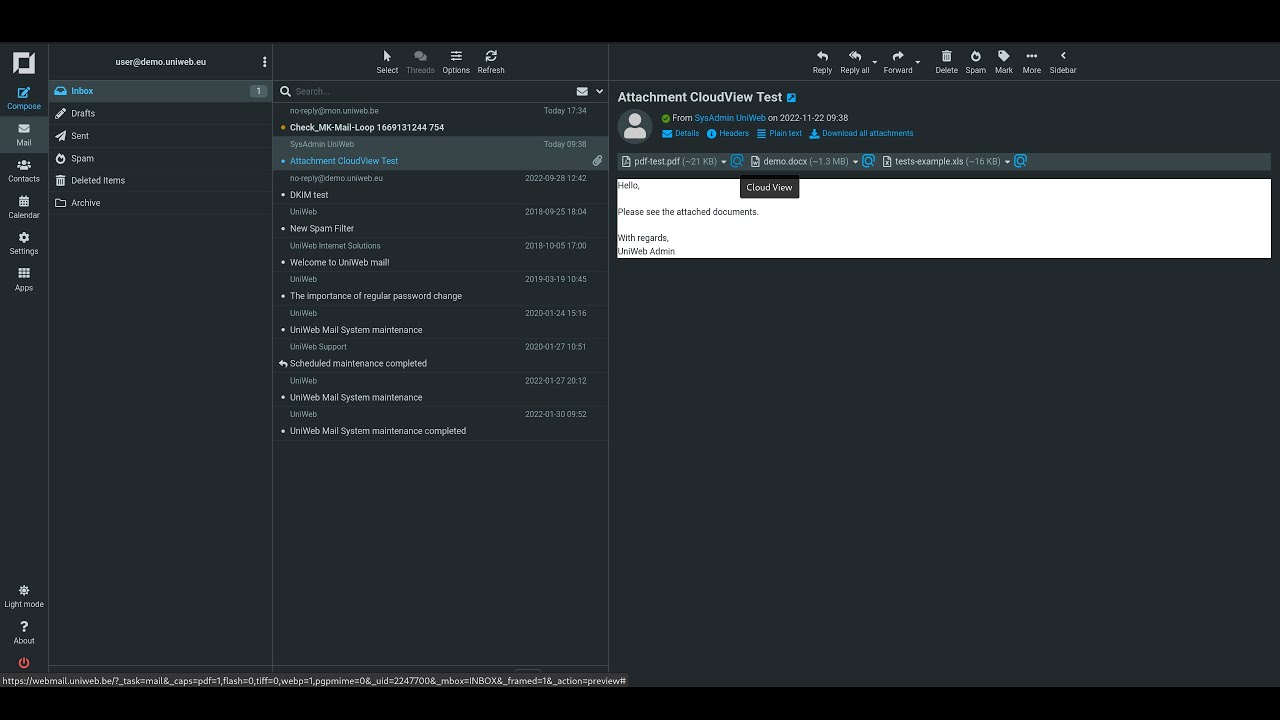Expand Reply all options arrow
Screen dimensions: 1280x720
[875, 62]
